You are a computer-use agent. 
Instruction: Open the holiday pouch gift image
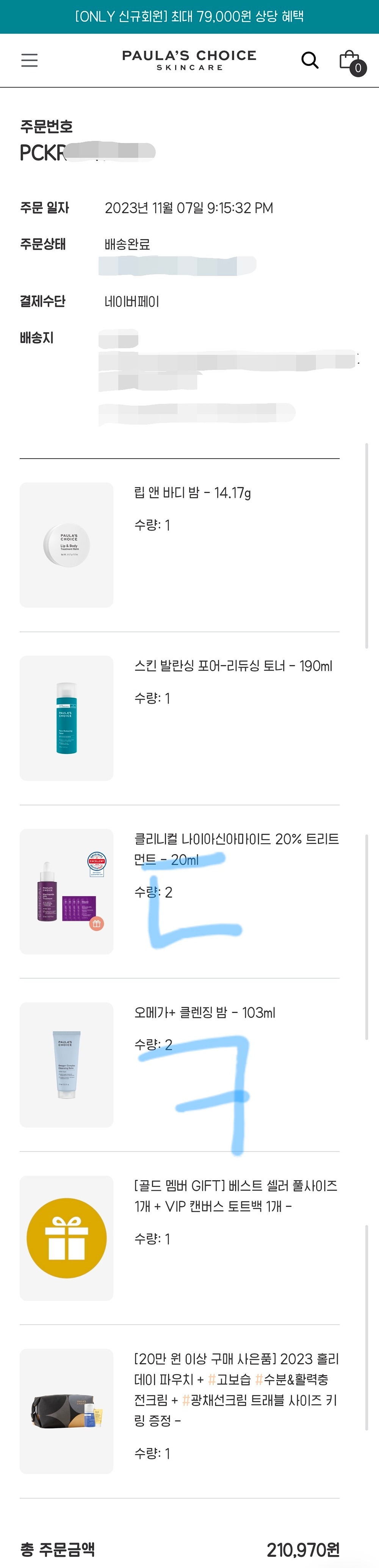coord(66,1411)
